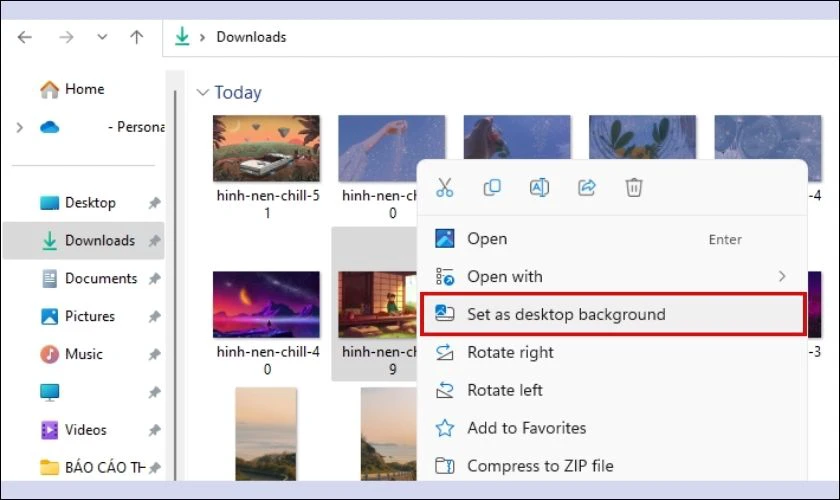840x500 pixels.
Task: Click the Delete trash icon
Action: (x=633, y=188)
